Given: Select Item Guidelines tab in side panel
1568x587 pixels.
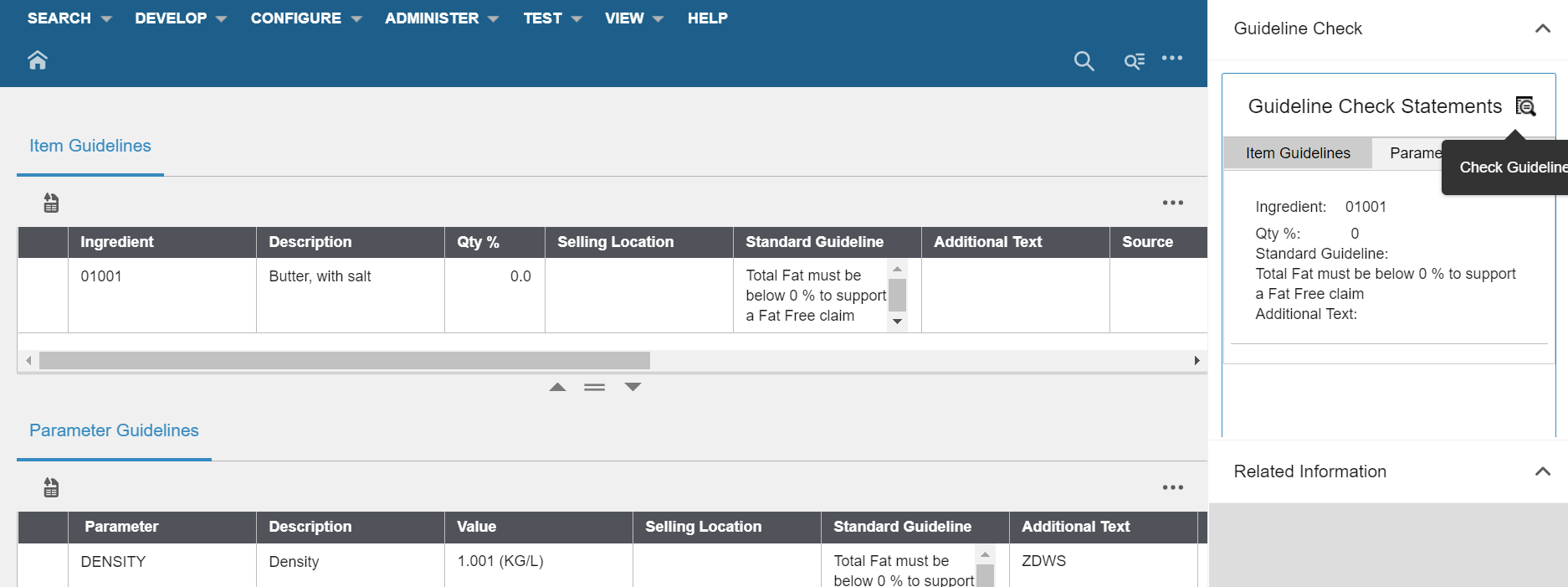Looking at the screenshot, I should coord(1298,153).
